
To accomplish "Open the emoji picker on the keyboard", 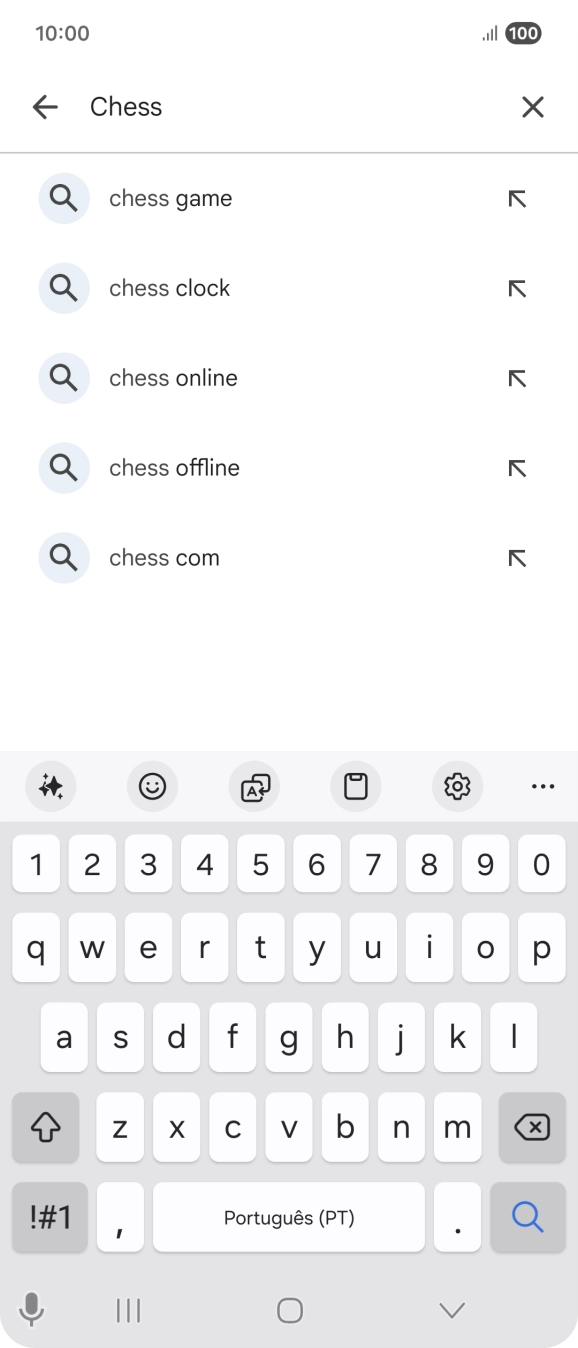I will coord(152,786).
